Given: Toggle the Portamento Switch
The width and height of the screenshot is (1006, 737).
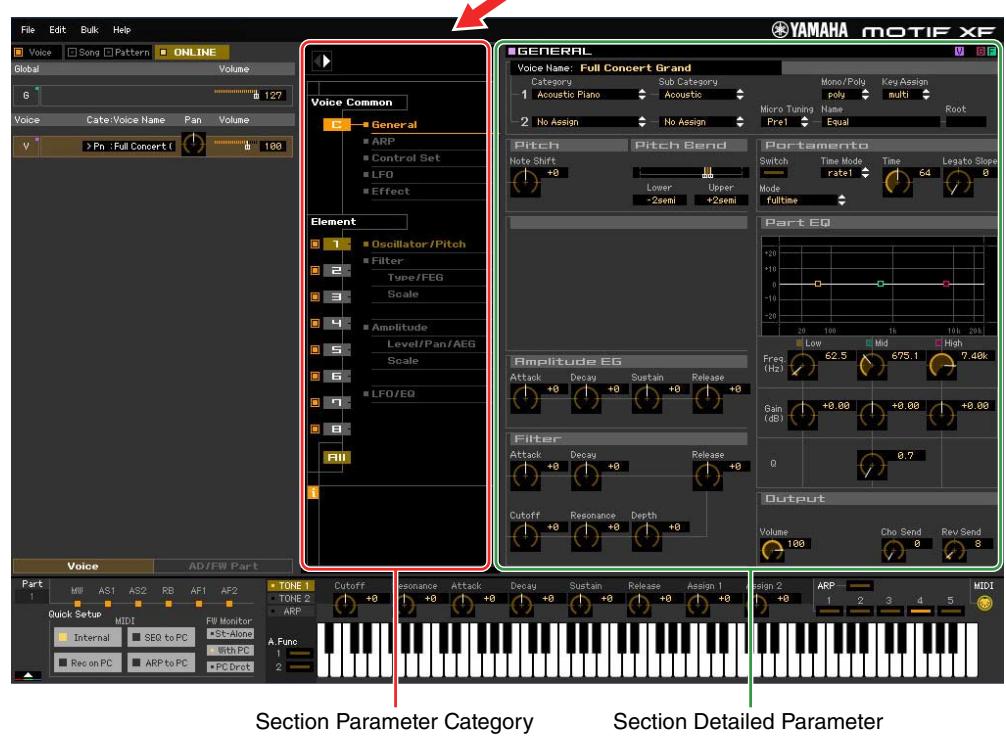Looking at the screenshot, I should (x=773, y=173).
